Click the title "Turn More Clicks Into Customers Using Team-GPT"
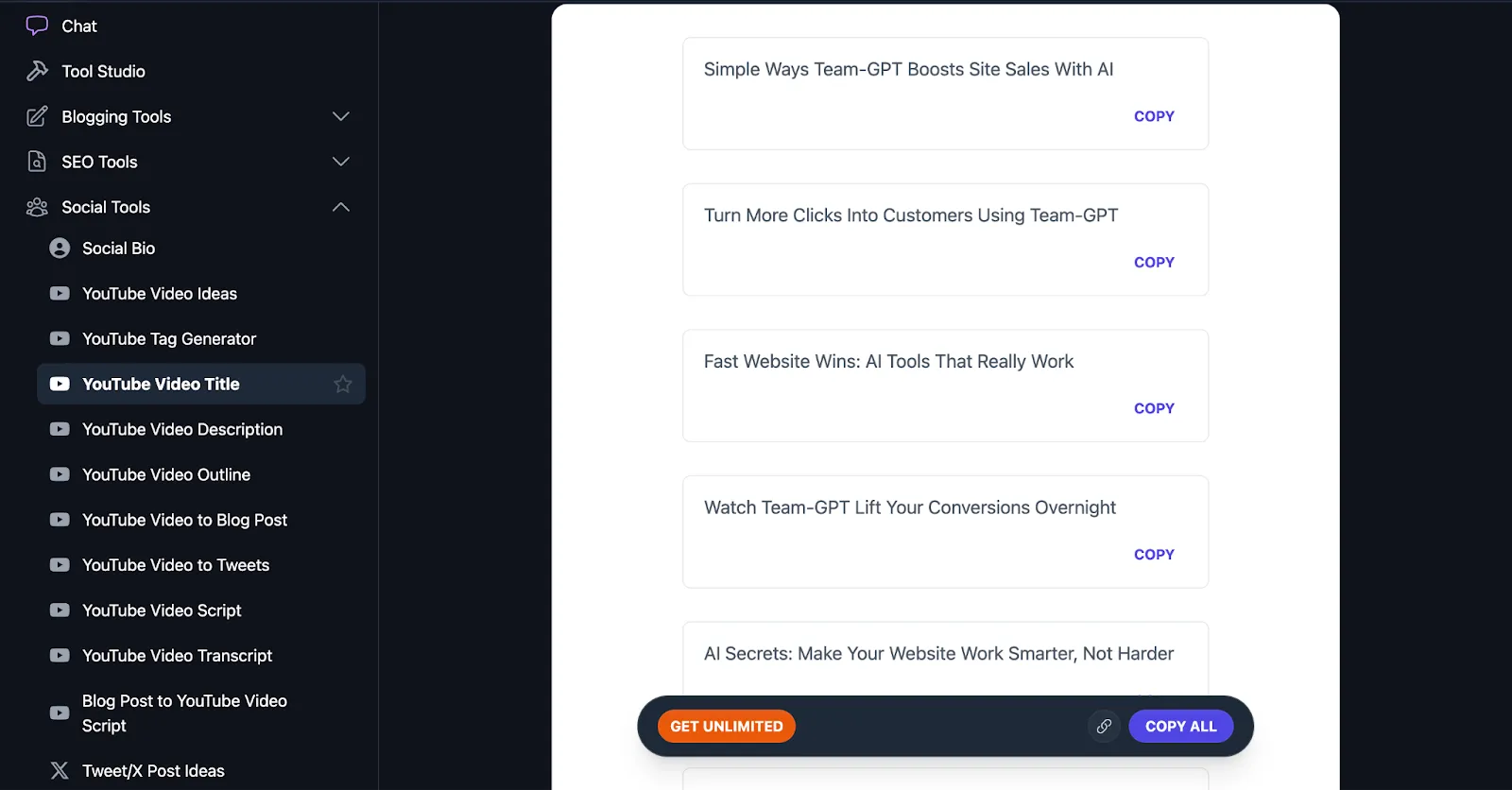This screenshot has height=790, width=1512. click(911, 215)
